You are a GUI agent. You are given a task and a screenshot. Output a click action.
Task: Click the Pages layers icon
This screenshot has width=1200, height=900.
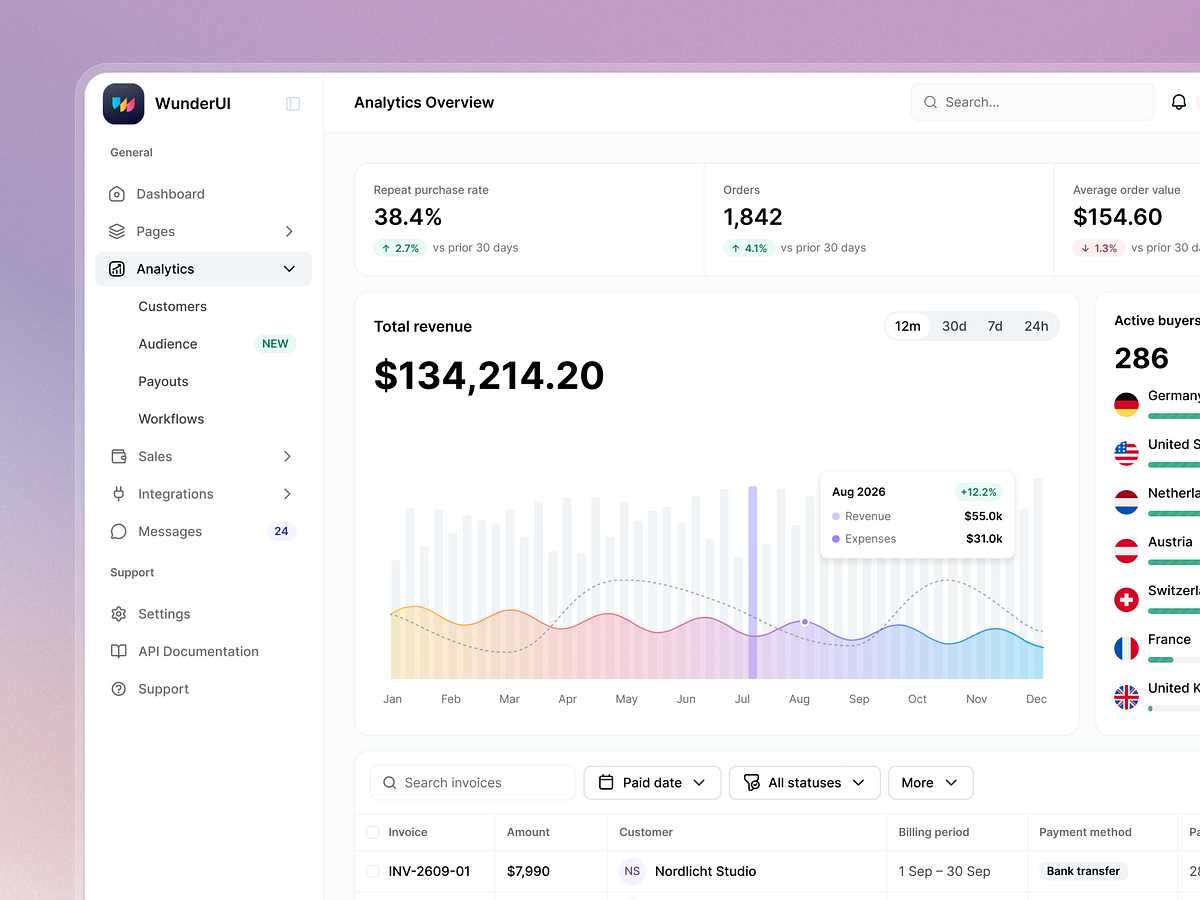pos(117,231)
